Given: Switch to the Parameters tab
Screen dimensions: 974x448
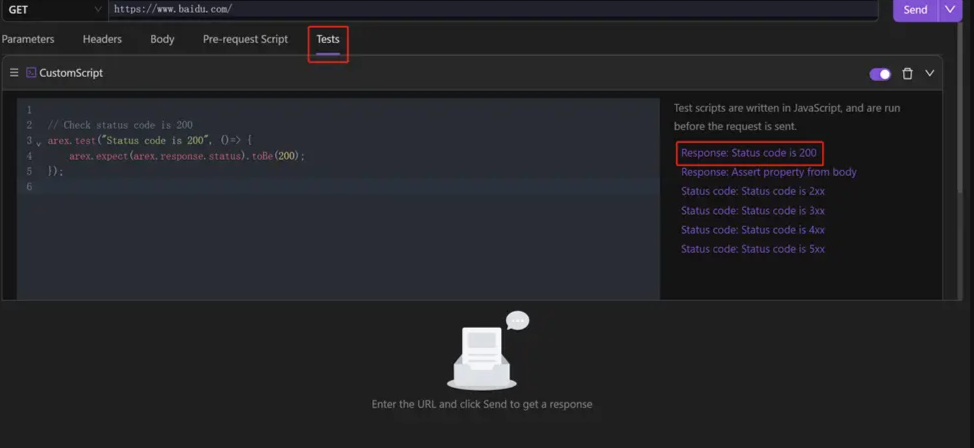Looking at the screenshot, I should [x=28, y=39].
